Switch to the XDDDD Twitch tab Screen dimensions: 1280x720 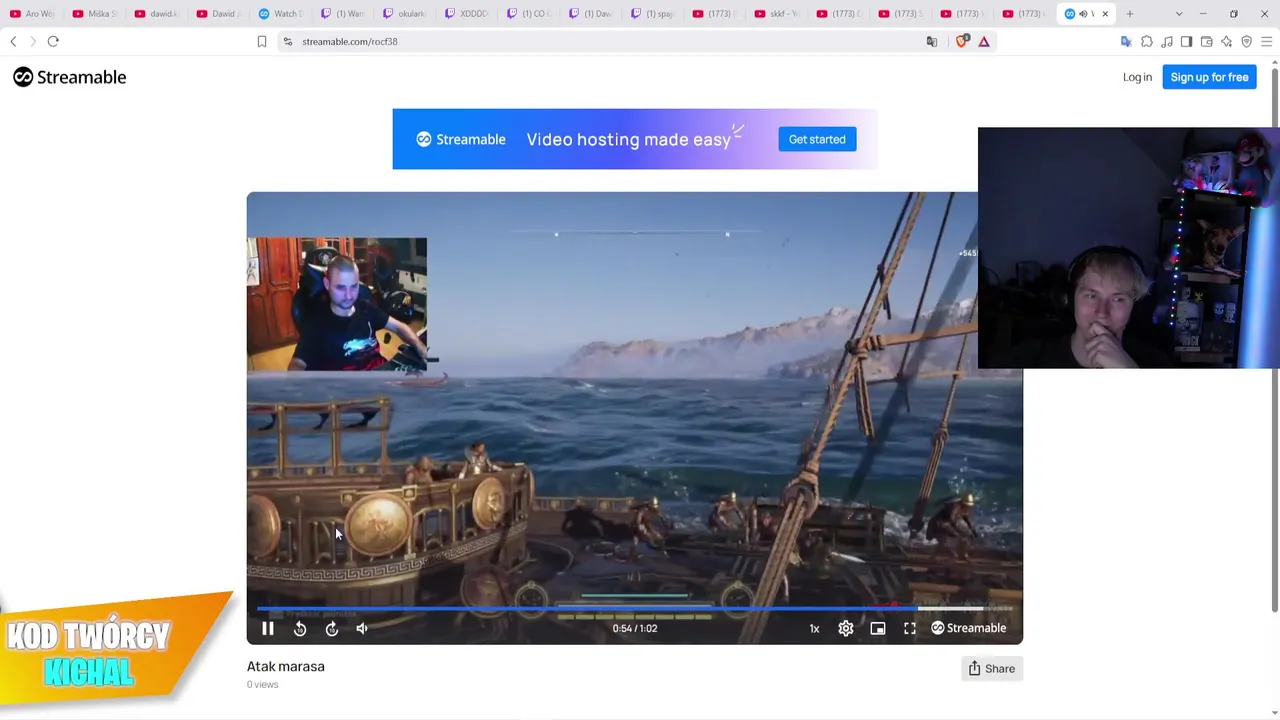tap(467, 14)
